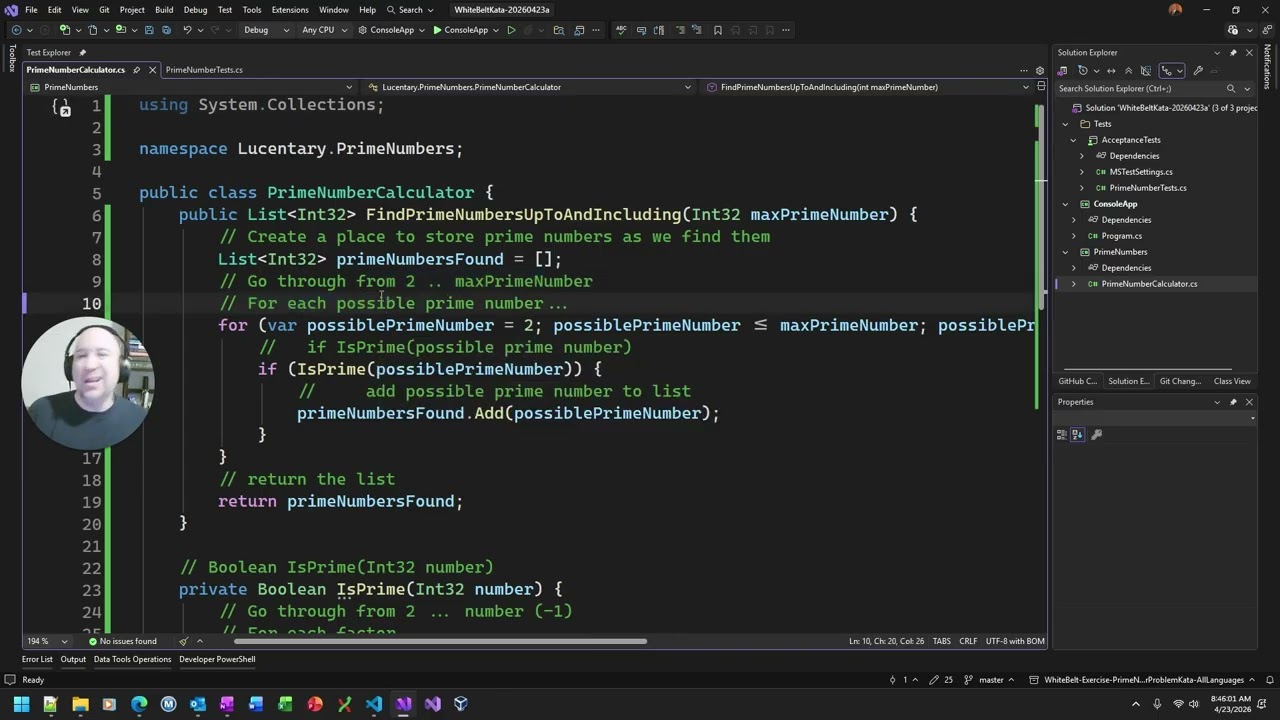This screenshot has width=1280, height=720.
Task: Open VS Code from the taskbar
Action: tap(374, 704)
